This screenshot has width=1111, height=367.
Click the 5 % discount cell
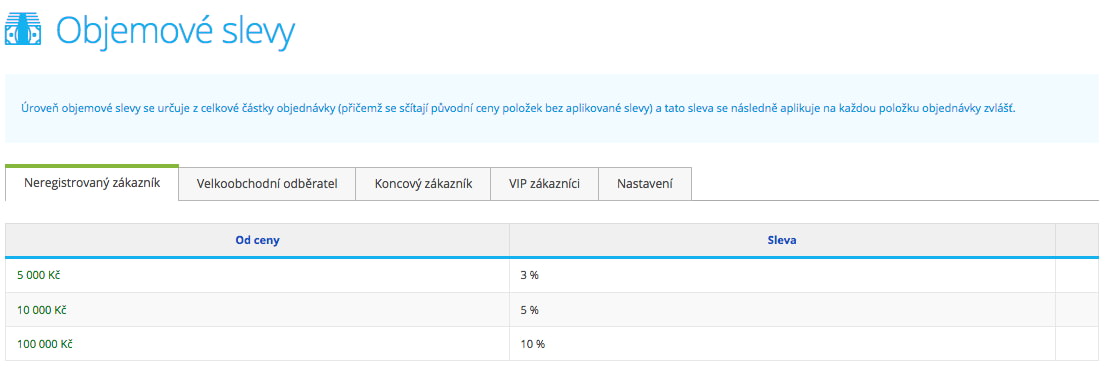[782, 310]
